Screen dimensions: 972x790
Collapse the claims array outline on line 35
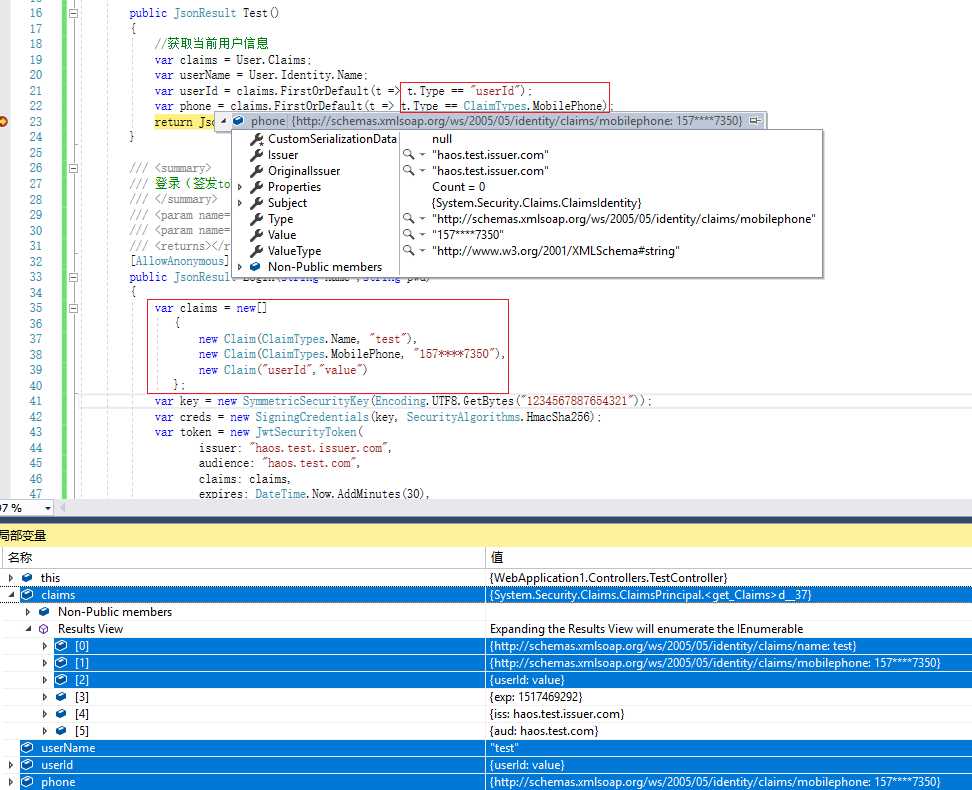[73, 308]
